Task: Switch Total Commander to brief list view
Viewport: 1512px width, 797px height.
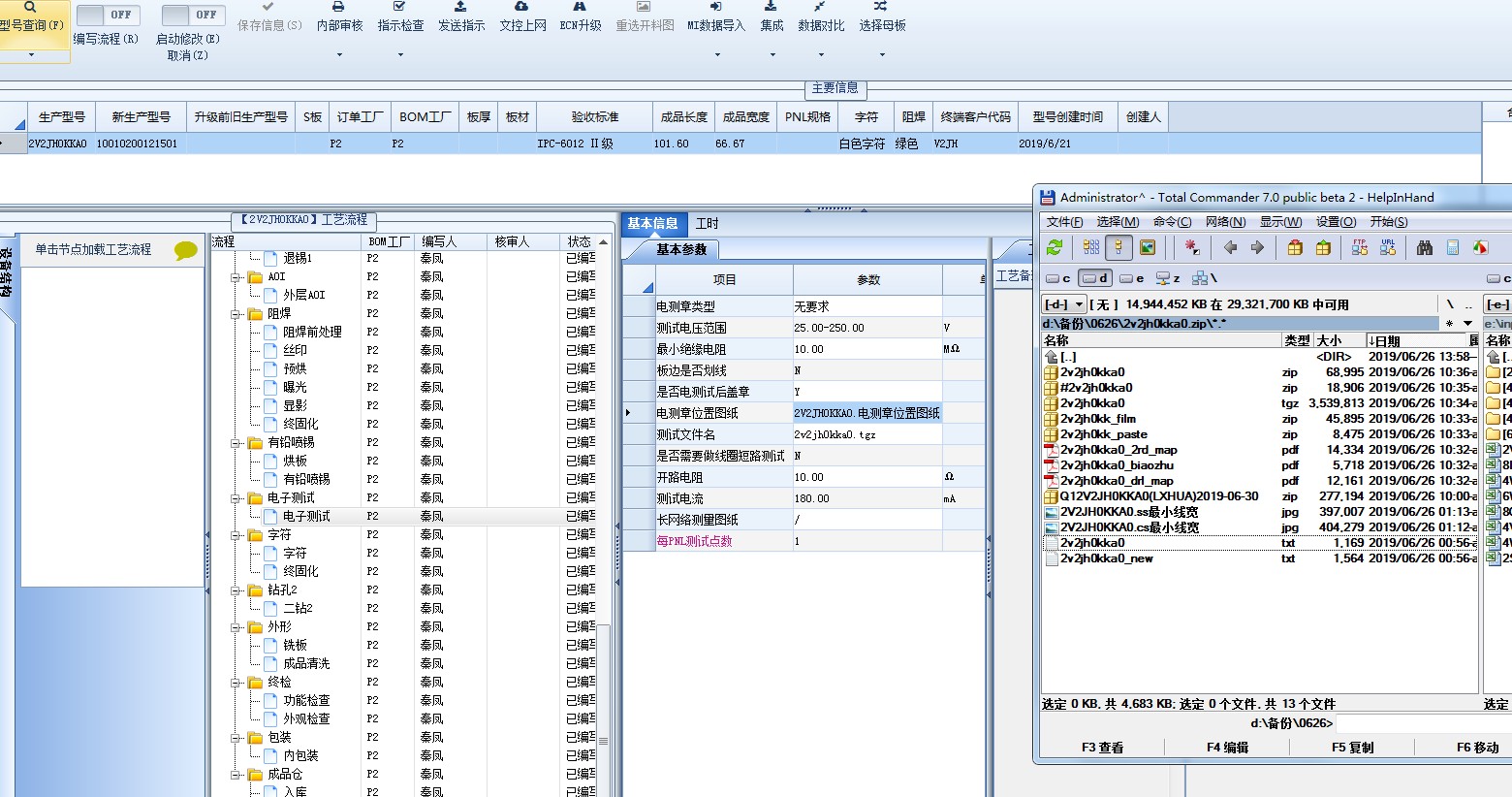Action: click(1091, 247)
